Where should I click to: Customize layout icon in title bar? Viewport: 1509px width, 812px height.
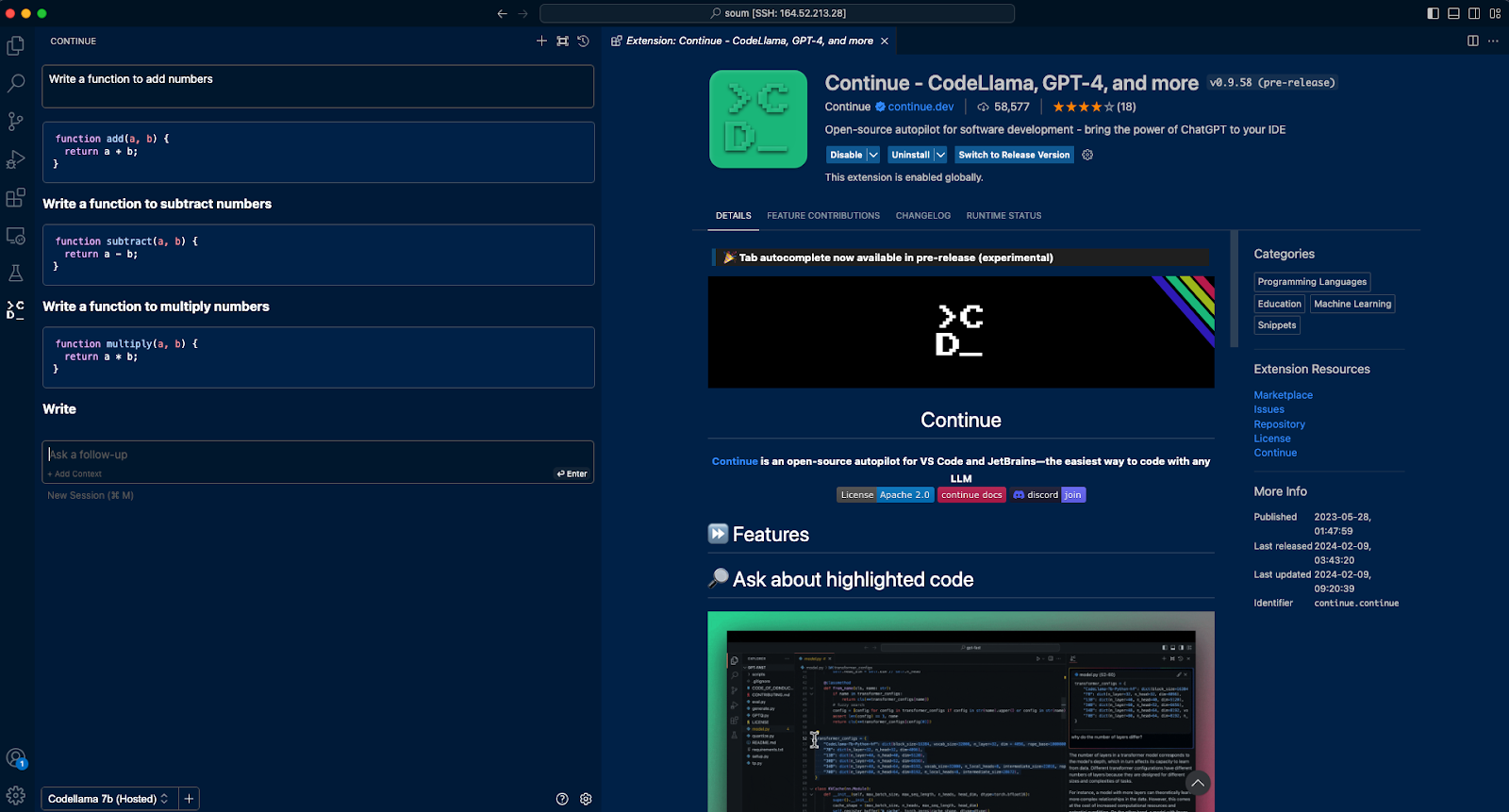point(1495,13)
